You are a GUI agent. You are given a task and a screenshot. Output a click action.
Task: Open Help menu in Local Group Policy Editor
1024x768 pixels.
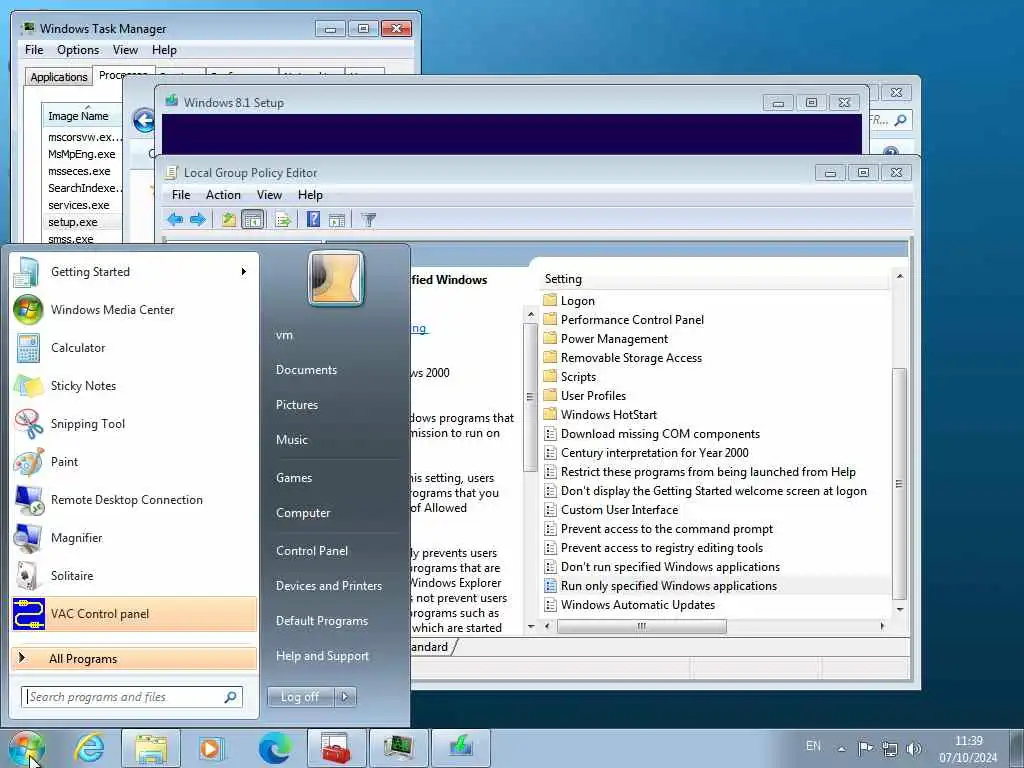click(310, 195)
